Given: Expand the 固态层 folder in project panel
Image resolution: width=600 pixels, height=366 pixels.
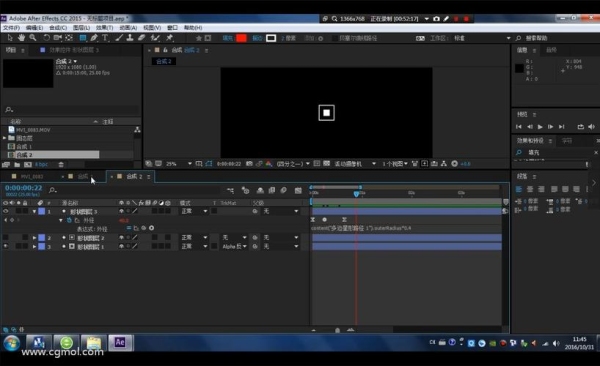Looking at the screenshot, I should 5,138.
